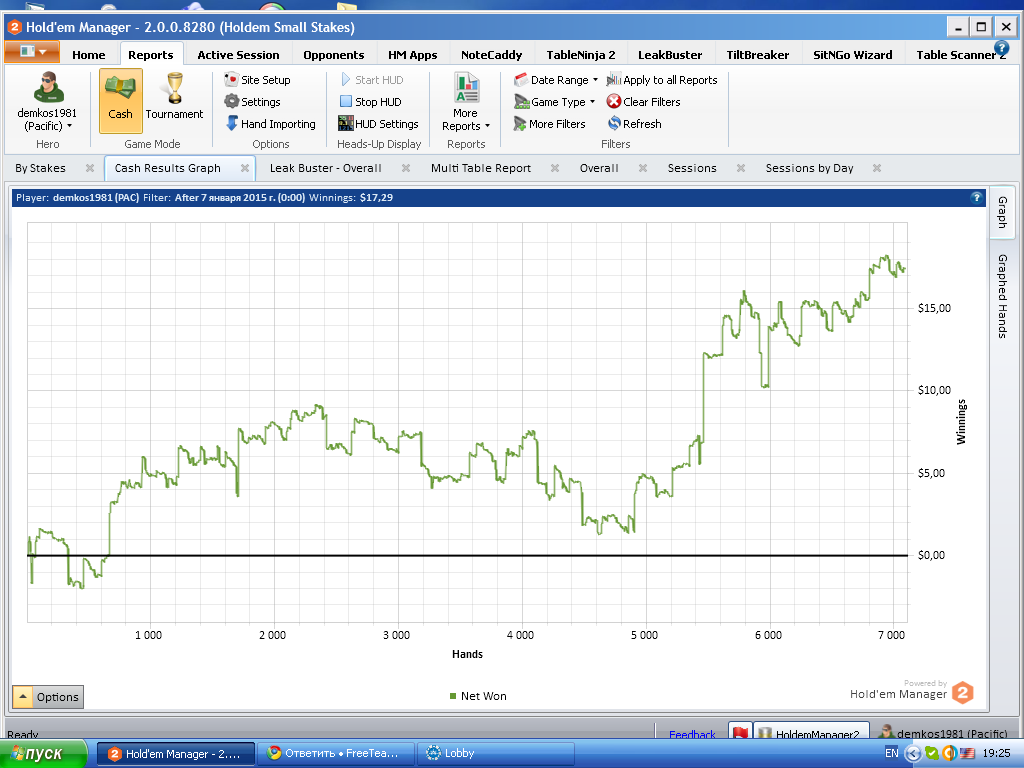Image resolution: width=1024 pixels, height=768 pixels.
Task: Expand the graph Options panel
Action: (48, 697)
